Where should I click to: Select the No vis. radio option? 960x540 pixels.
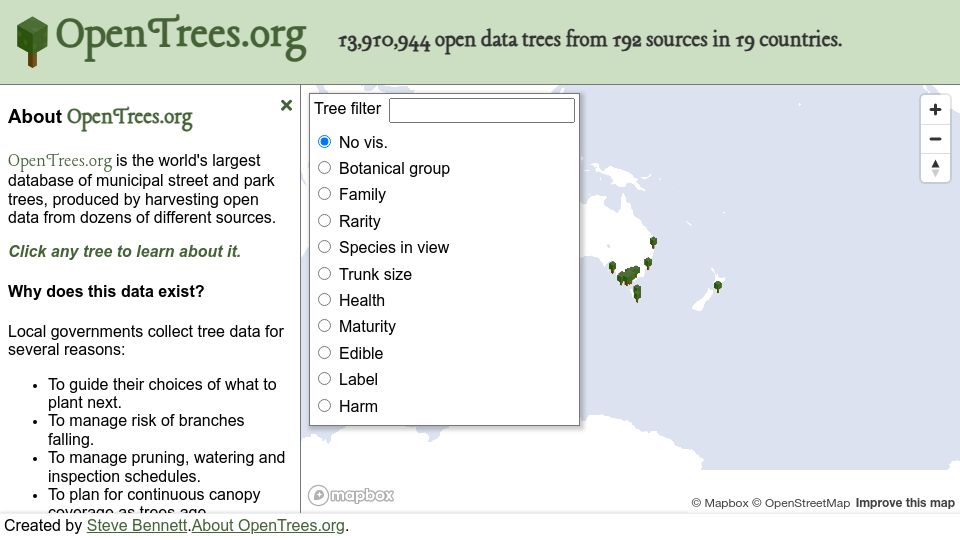point(324,142)
